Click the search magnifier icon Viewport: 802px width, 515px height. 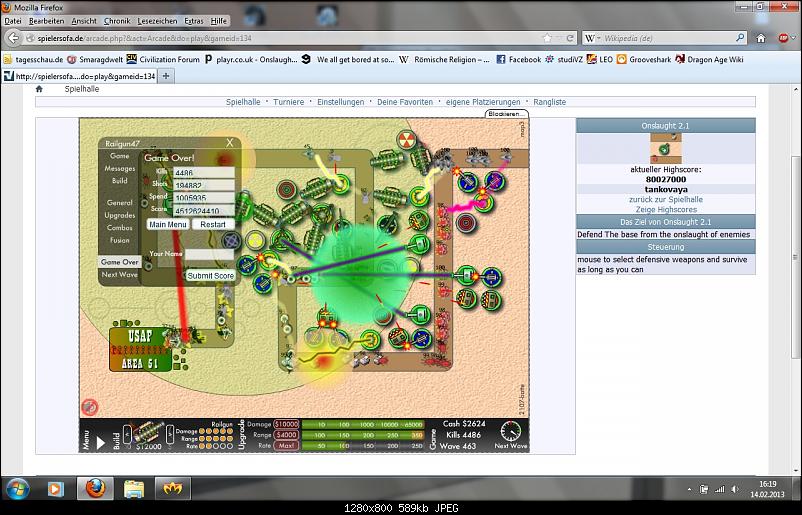pos(740,38)
